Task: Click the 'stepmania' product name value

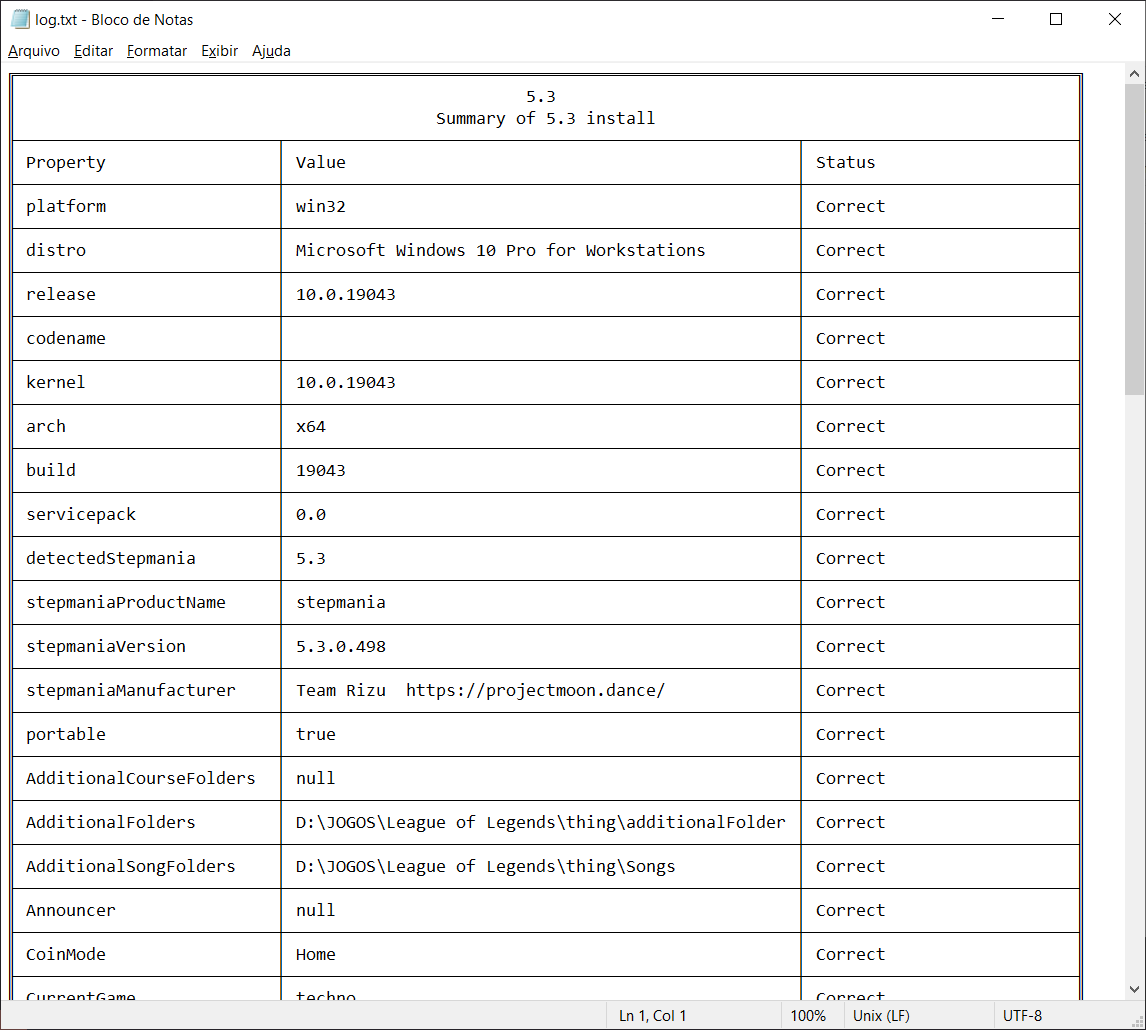Action: (x=341, y=602)
